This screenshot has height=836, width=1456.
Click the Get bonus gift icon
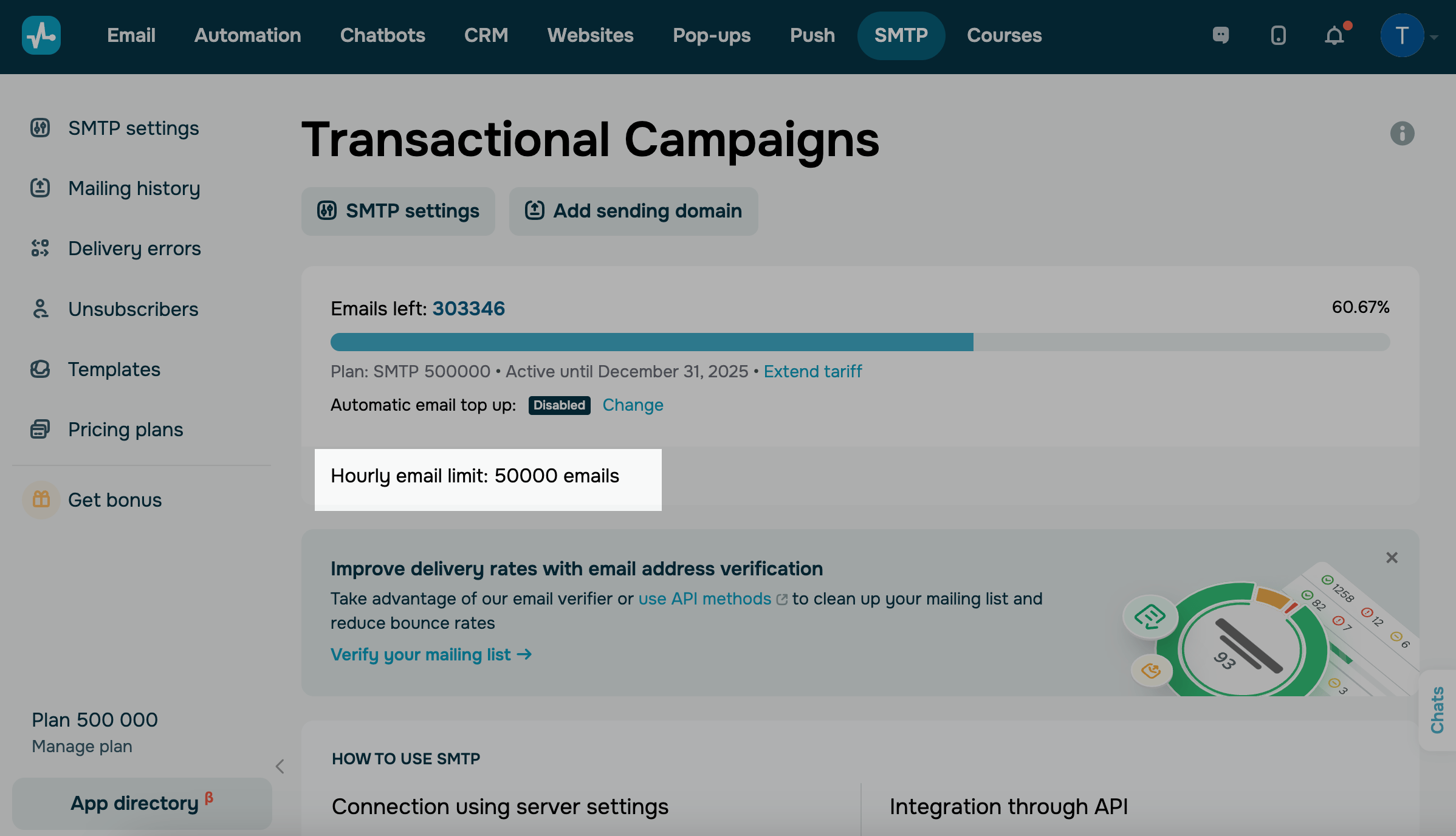point(41,499)
